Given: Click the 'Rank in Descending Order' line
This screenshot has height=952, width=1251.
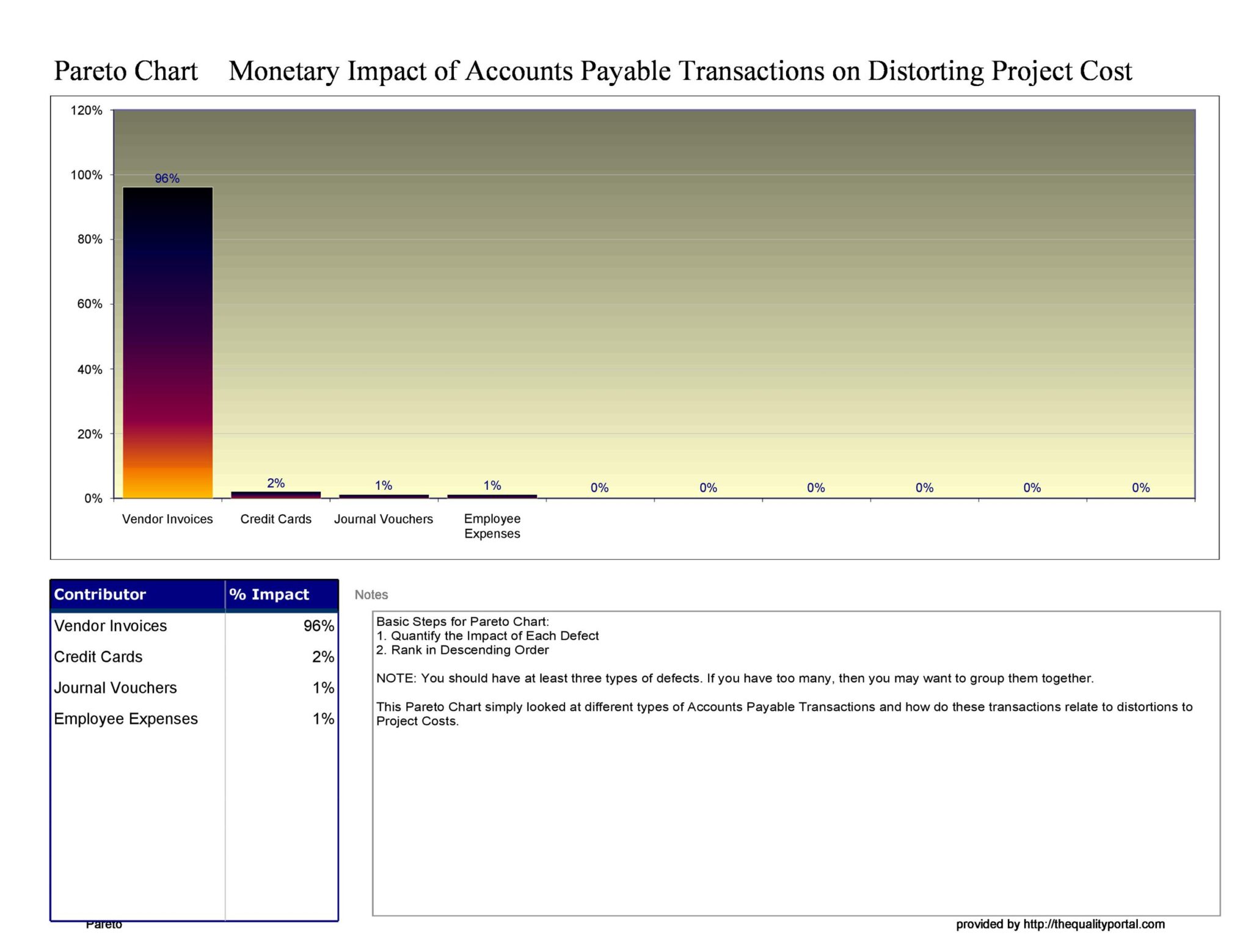Looking at the screenshot, I should pyautogui.click(x=462, y=650).
